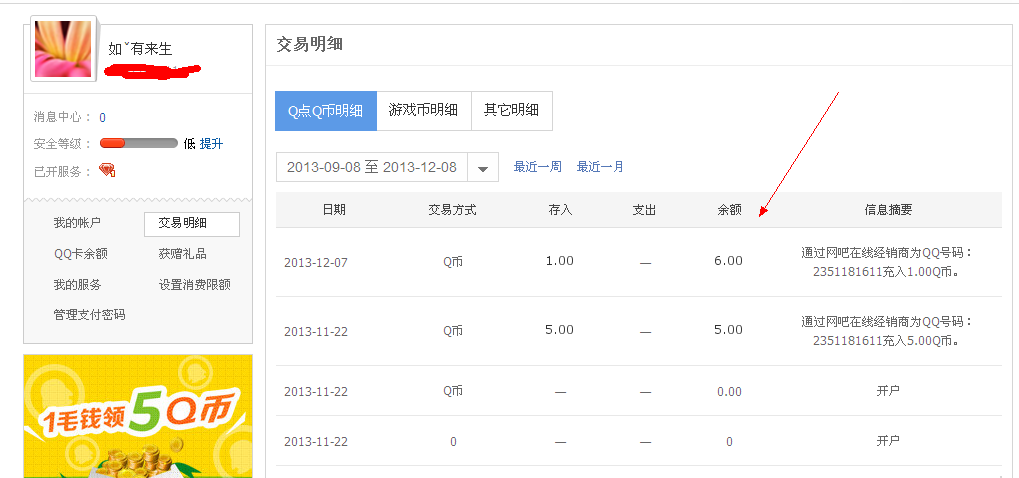Screen dimensions: 1019x478
Task: Open 获赠礼品 in sidebar
Action: [183, 254]
